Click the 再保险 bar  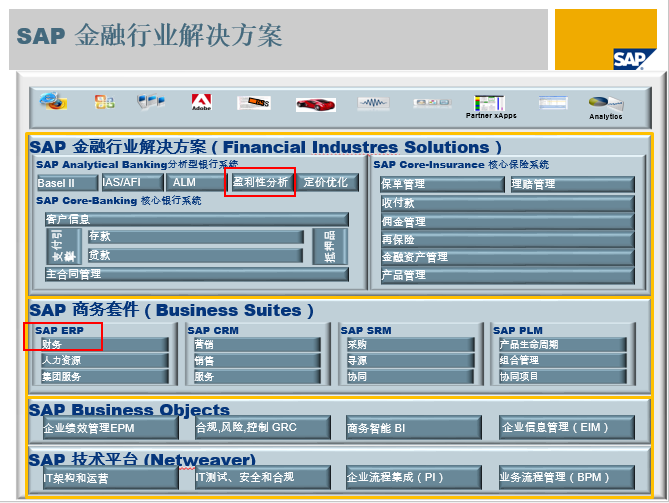click(507, 240)
